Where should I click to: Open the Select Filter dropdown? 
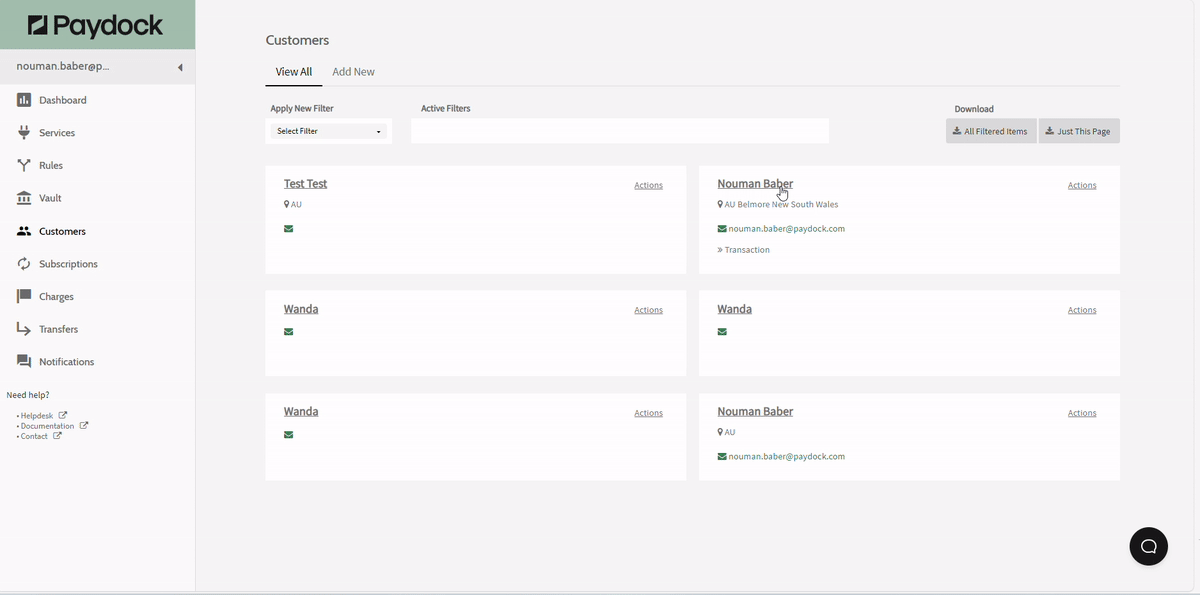pyautogui.click(x=329, y=131)
